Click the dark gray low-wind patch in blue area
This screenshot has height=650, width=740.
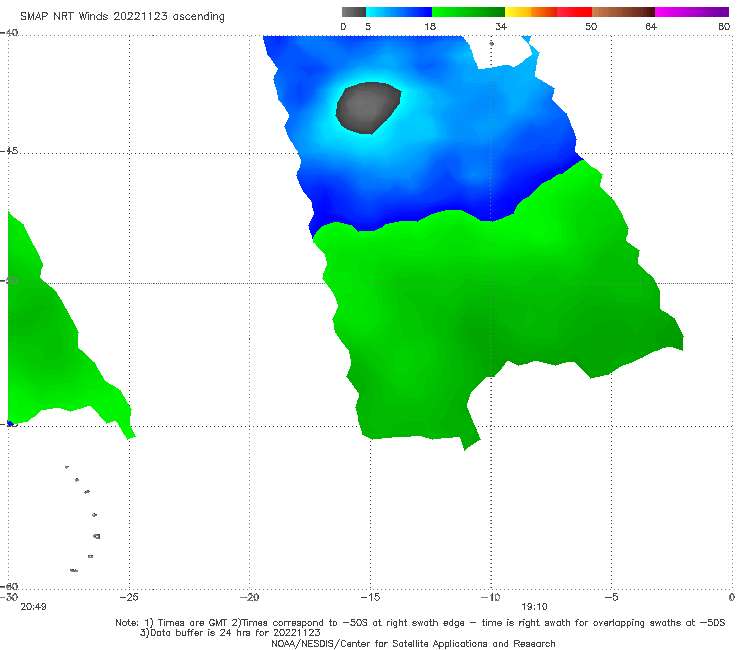tap(367, 108)
